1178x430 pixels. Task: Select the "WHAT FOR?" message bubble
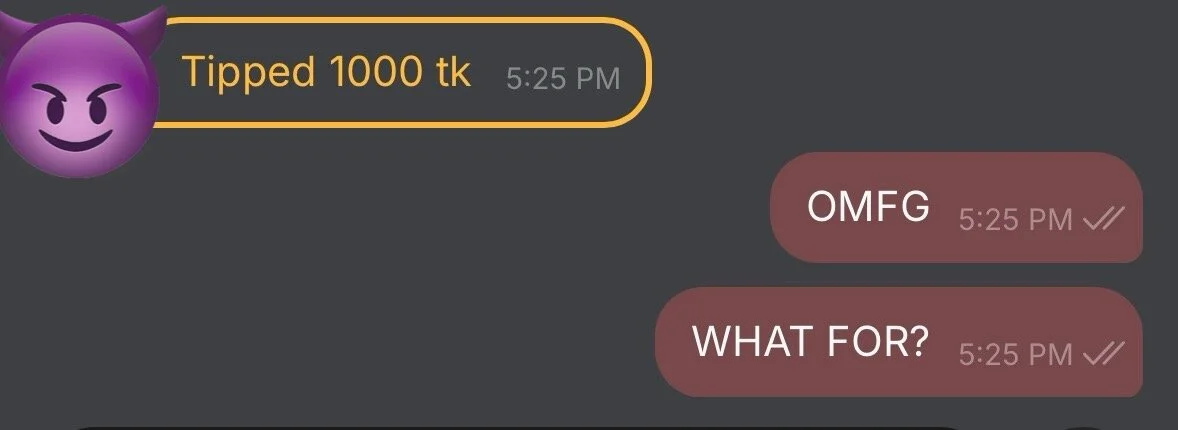click(899, 342)
